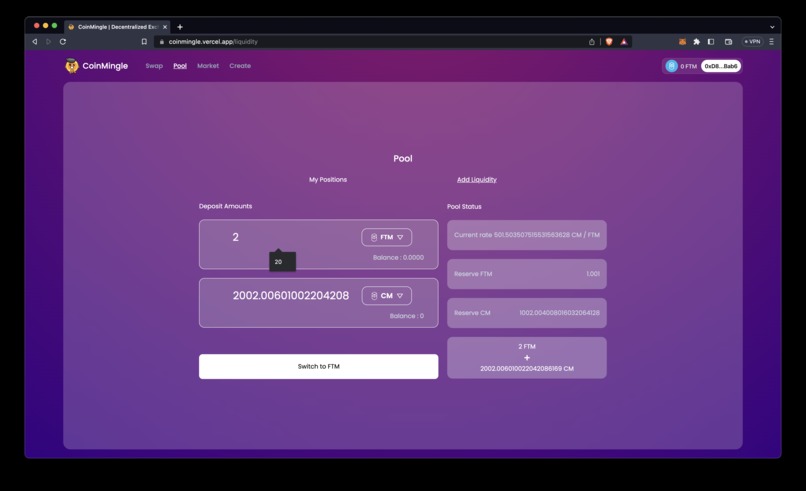Open the Create page

(240, 66)
